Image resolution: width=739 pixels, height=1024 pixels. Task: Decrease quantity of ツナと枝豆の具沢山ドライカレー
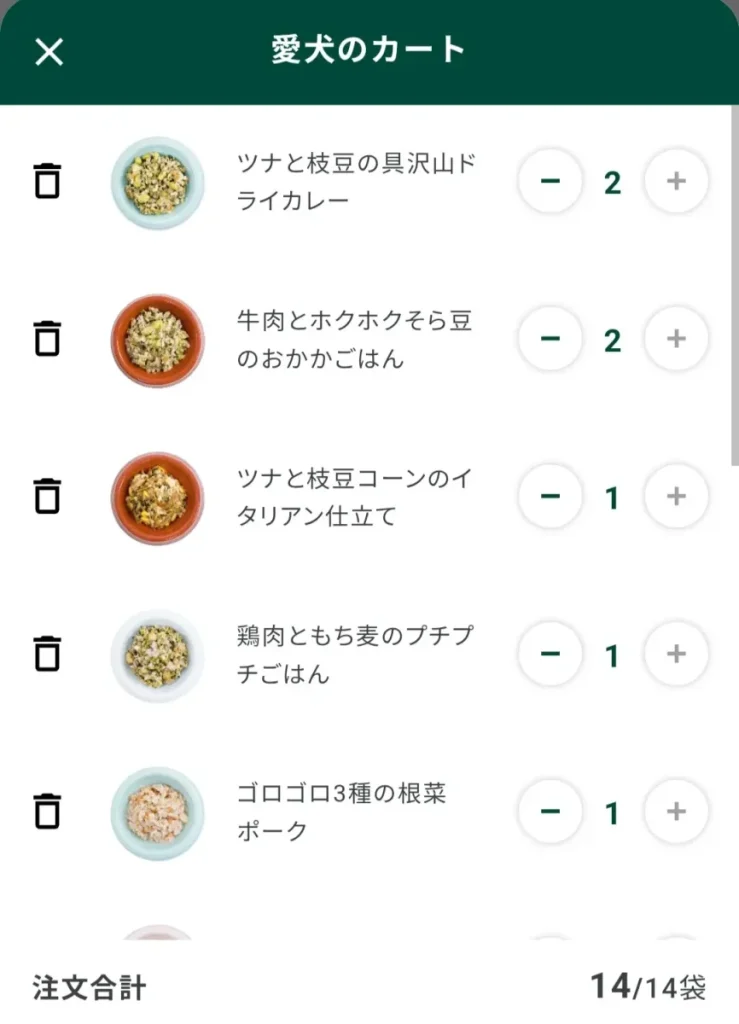pos(550,182)
